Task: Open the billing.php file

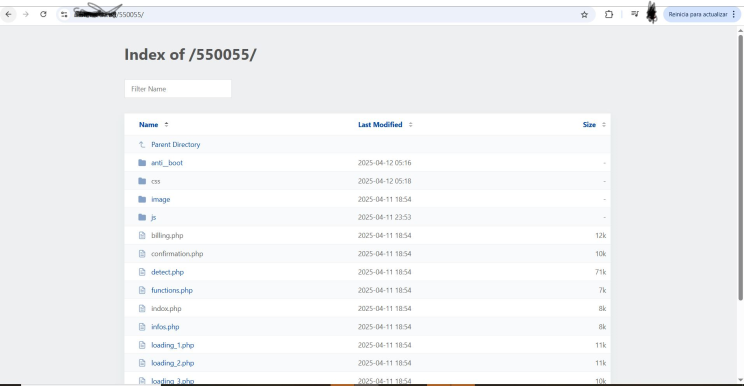Action: click(167, 236)
